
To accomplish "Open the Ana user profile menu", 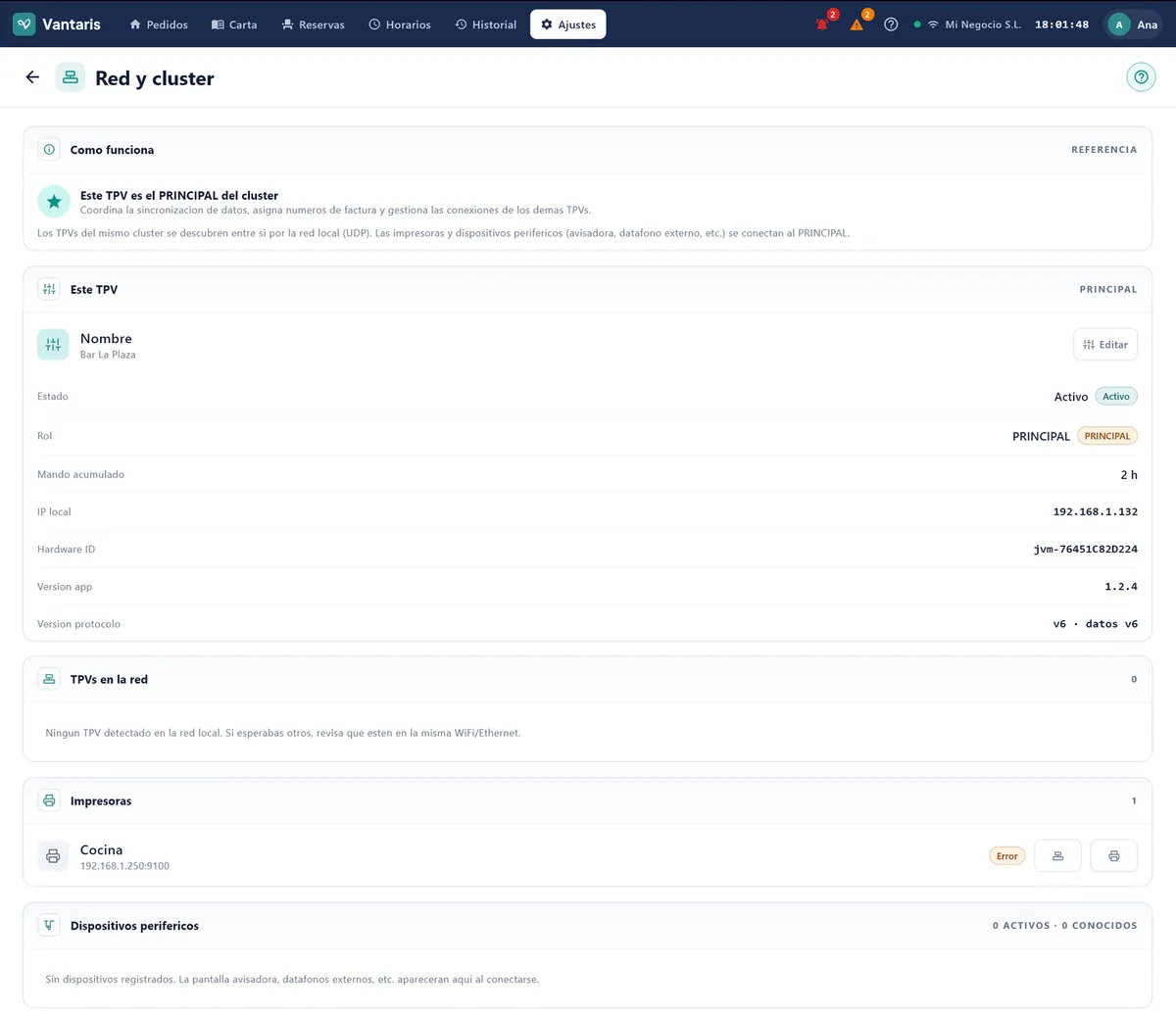I will tap(1134, 24).
